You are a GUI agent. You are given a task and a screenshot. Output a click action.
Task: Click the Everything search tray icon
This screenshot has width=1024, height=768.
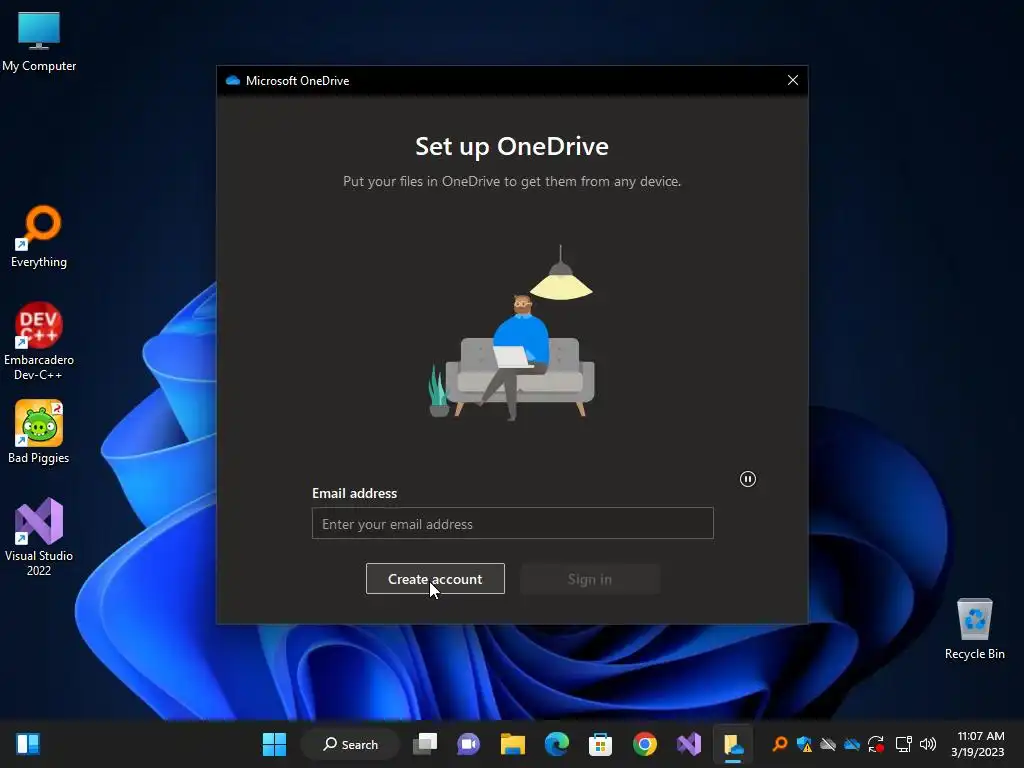780,744
